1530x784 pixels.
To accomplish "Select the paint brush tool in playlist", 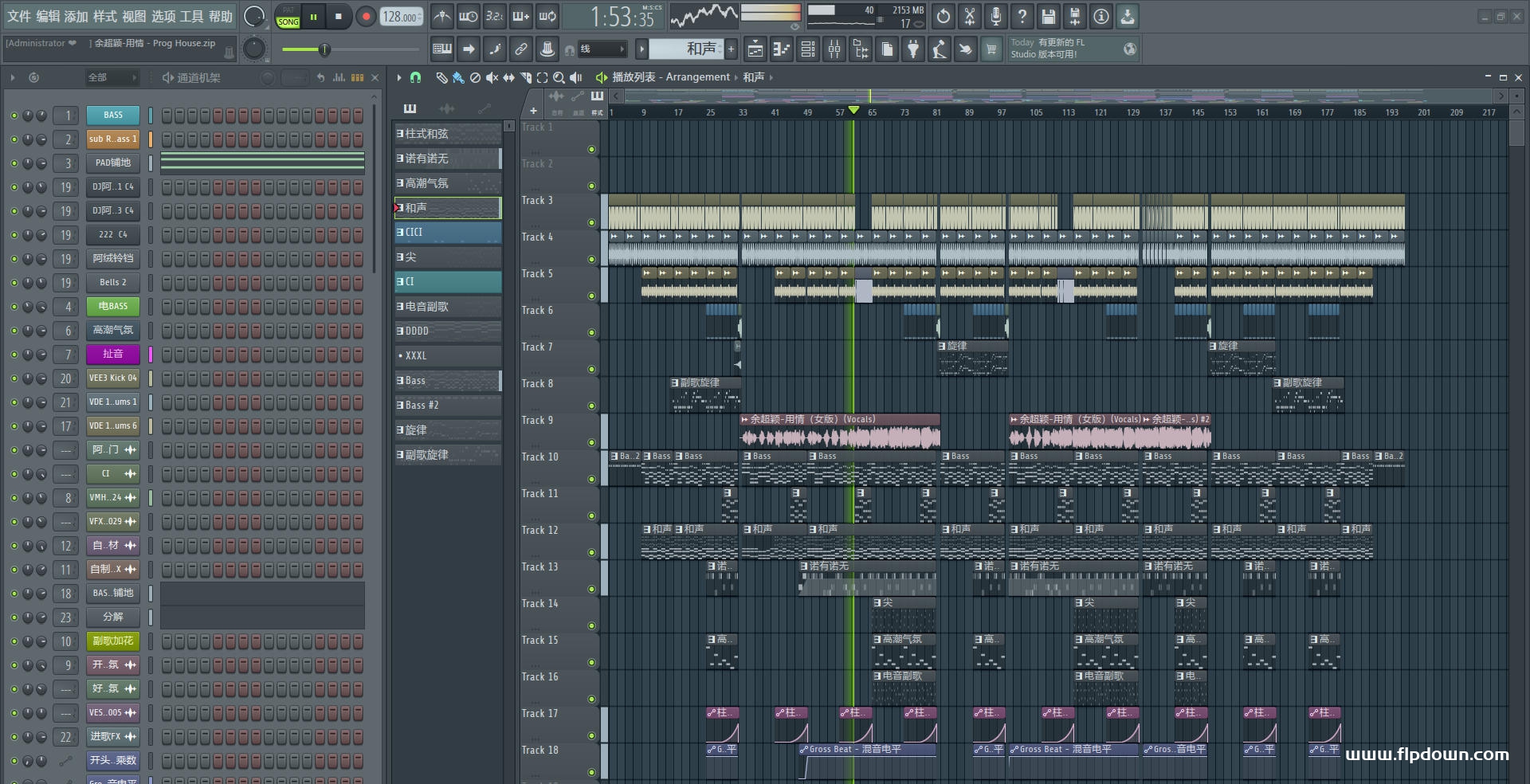I will [x=458, y=77].
